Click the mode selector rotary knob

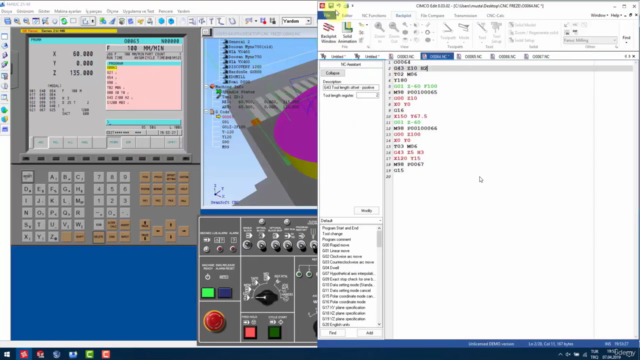click(266, 297)
